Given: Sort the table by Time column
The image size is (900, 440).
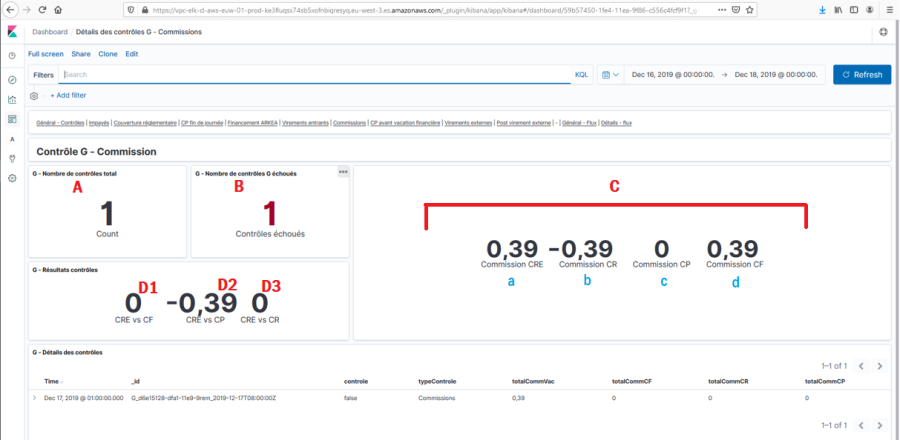Looking at the screenshot, I should (x=52, y=381).
